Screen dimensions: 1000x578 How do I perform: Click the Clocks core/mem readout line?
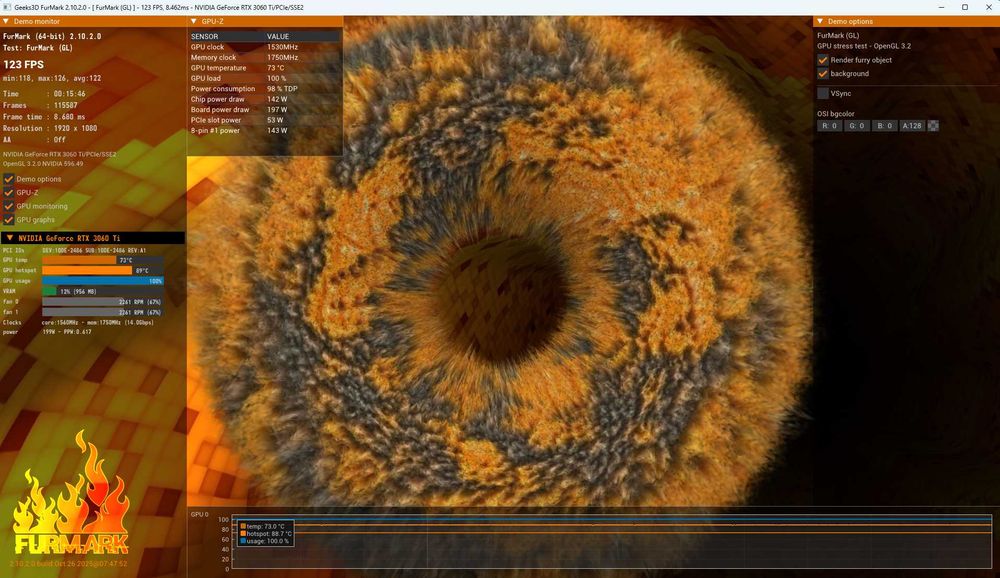pos(78,323)
